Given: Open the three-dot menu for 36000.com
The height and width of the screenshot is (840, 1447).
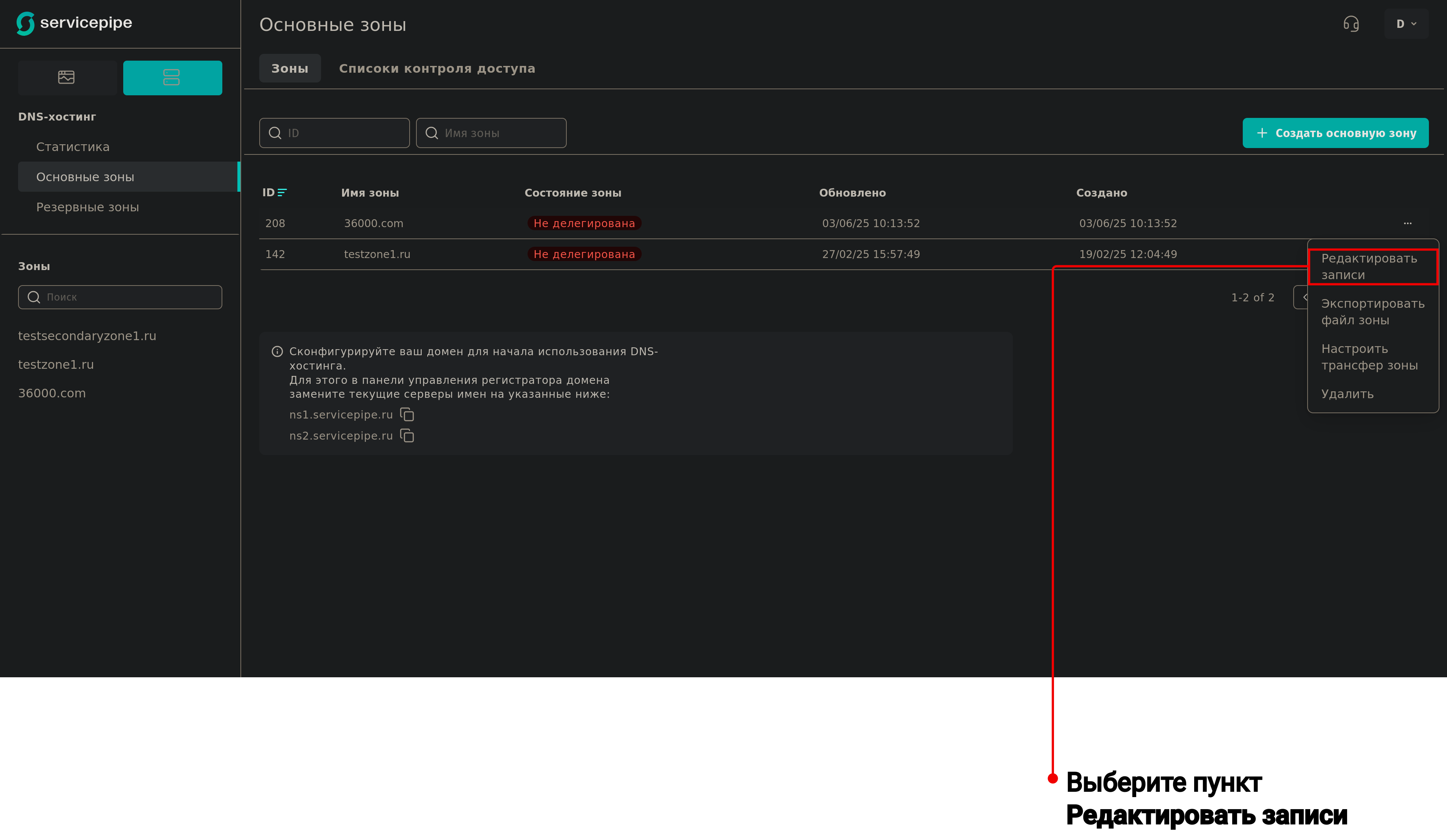Looking at the screenshot, I should (x=1407, y=223).
